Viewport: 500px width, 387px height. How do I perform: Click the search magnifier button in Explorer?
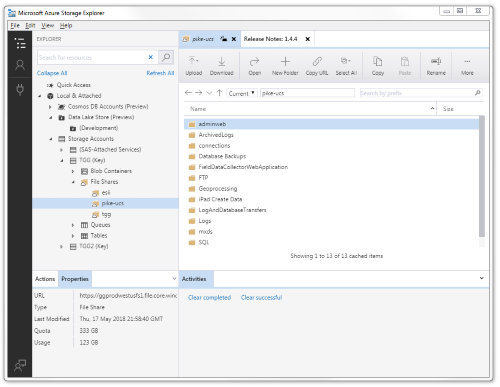click(166, 57)
